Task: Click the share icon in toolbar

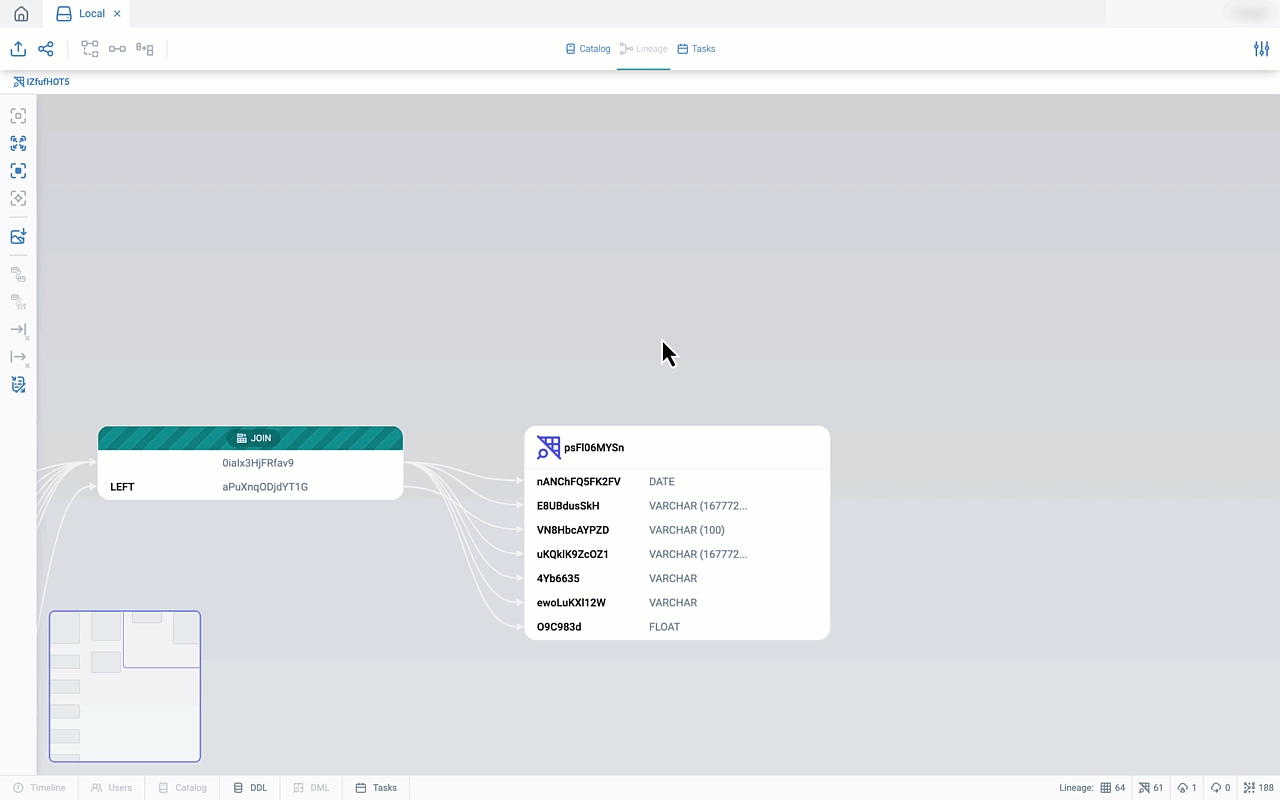Action: click(x=46, y=49)
